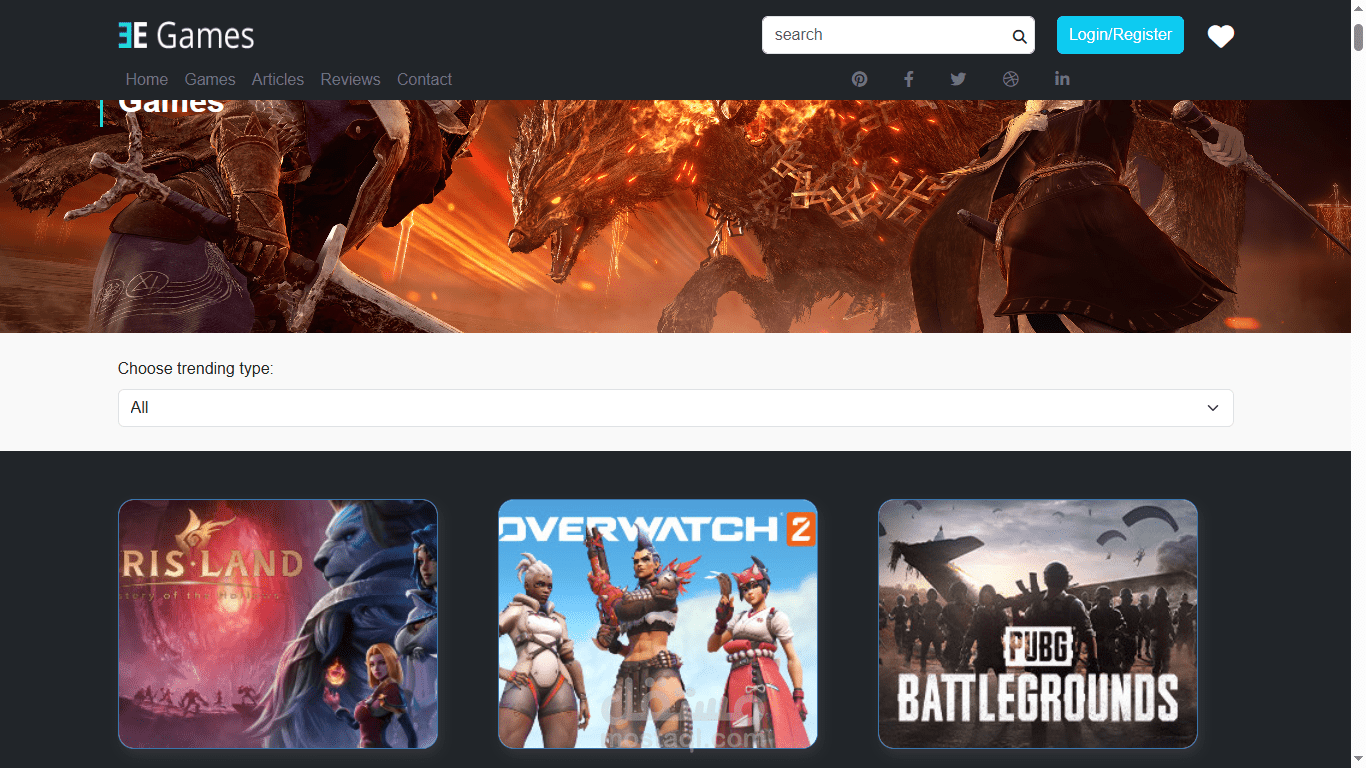Viewport: 1366px width, 768px height.
Task: Go to the Reviews nav link
Action: pos(350,79)
